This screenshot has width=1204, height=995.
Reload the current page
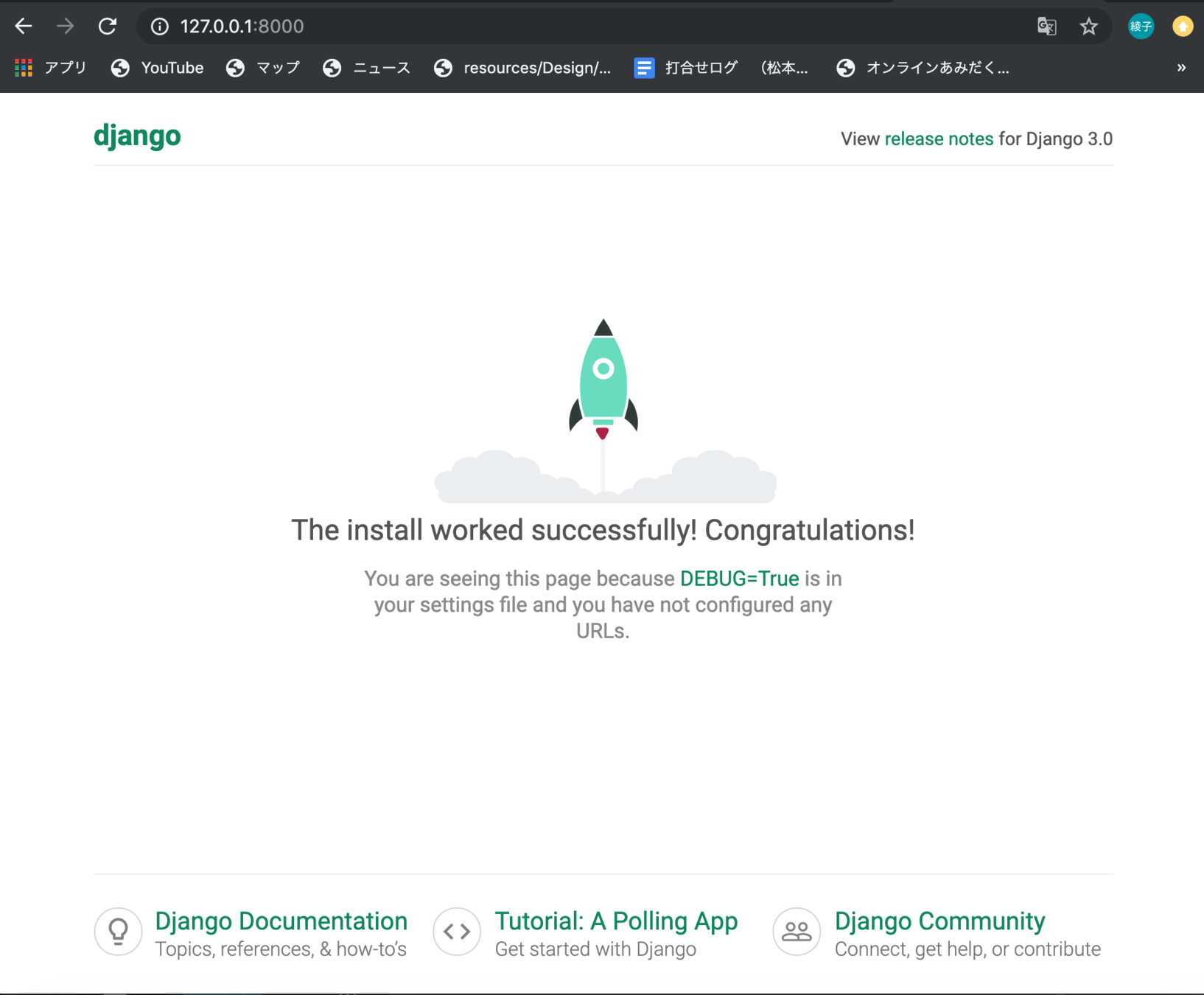pos(108,27)
